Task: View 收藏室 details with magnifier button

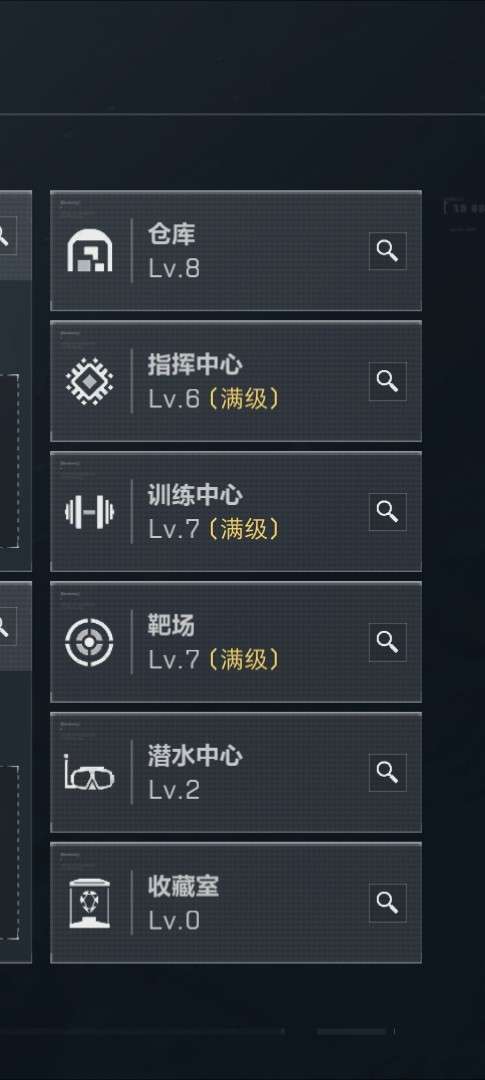Action: [x=387, y=903]
